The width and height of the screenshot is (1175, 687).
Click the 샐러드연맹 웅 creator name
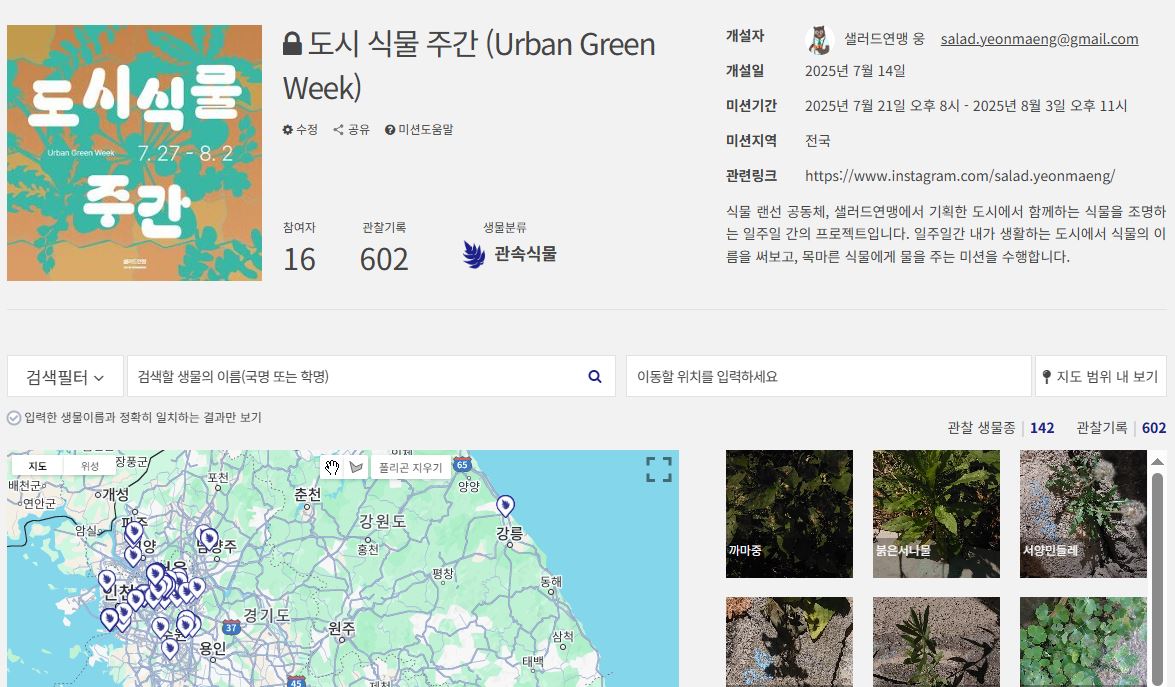click(884, 39)
